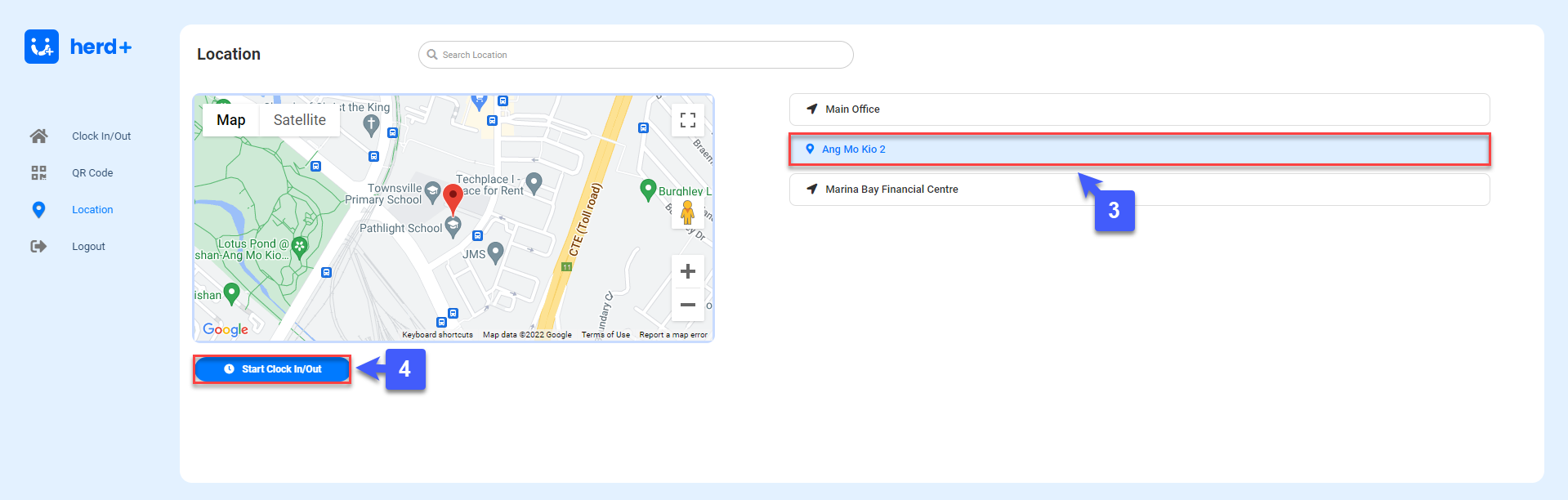Click the search magnifier icon
This screenshot has width=1568, height=500.
point(432,55)
